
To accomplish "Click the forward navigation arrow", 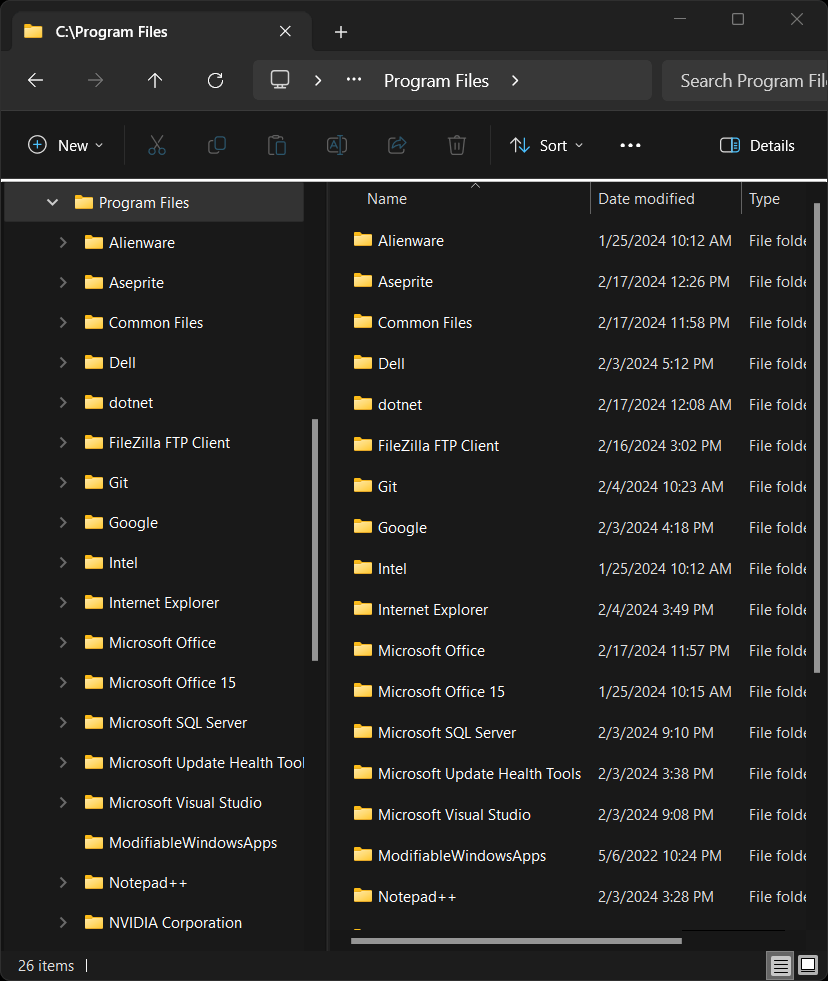I will coord(95,80).
